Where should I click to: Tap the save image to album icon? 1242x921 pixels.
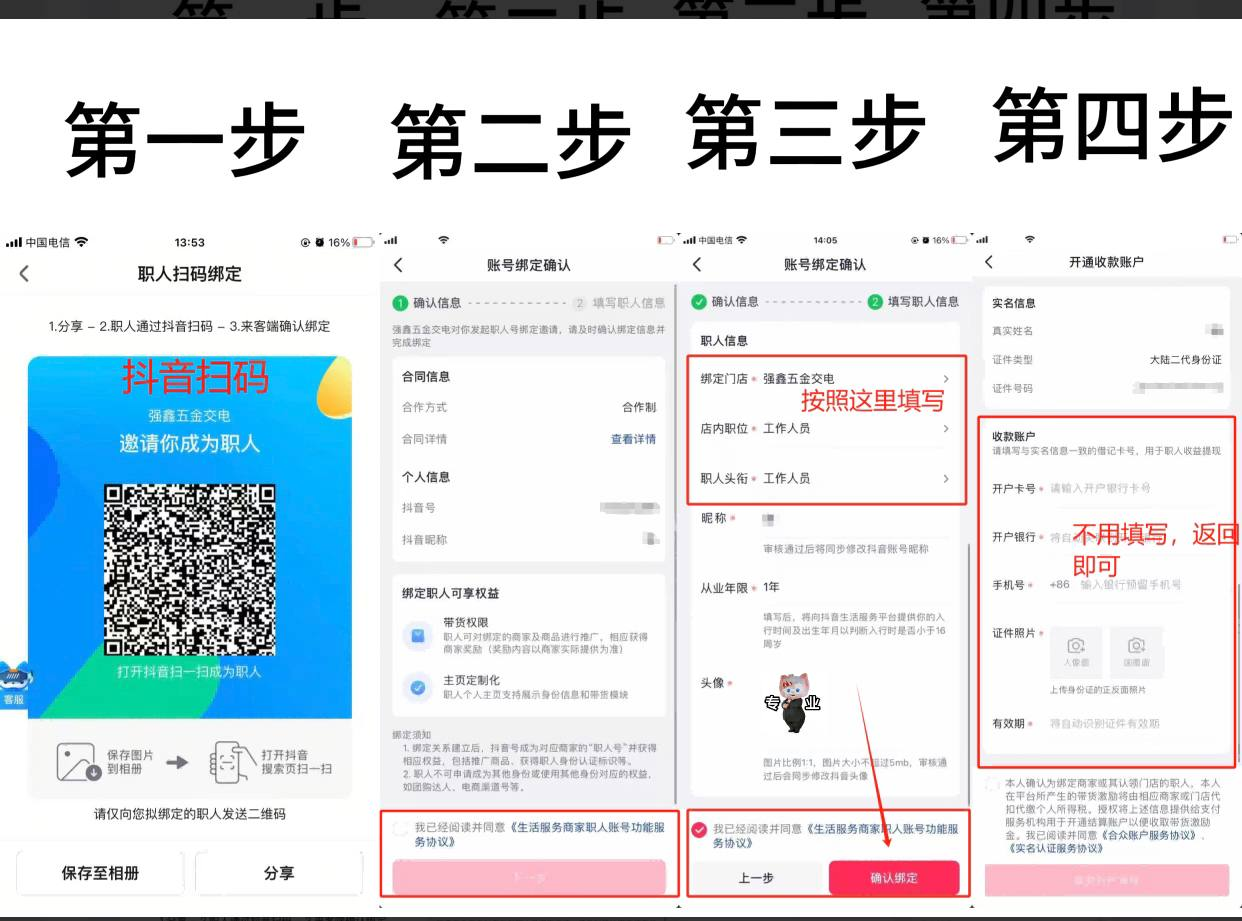click(79, 762)
